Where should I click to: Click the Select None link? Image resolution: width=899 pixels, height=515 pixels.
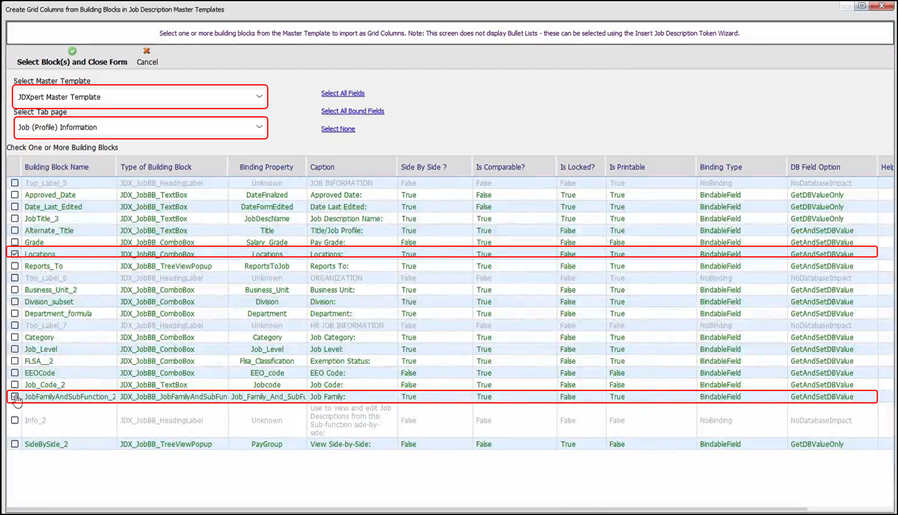[x=337, y=129]
